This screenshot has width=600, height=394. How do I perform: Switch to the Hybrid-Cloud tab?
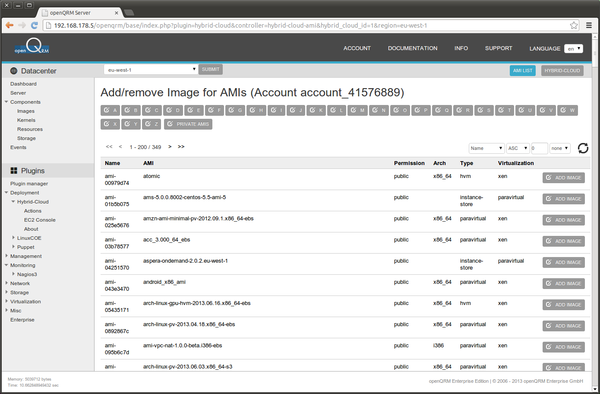pyautogui.click(x=562, y=70)
